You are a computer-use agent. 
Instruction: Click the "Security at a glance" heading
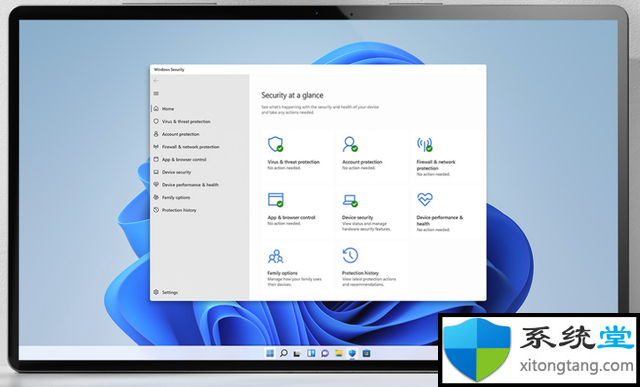[292, 96]
